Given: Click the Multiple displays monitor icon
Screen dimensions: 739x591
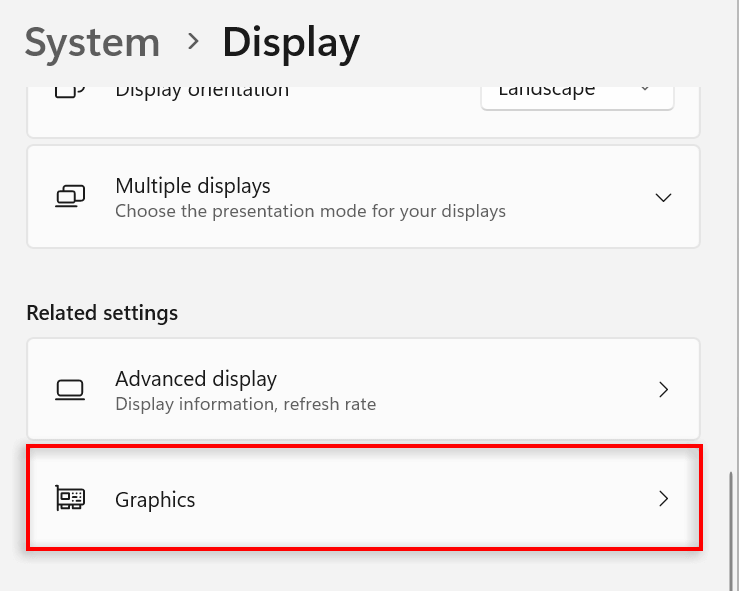Looking at the screenshot, I should [x=70, y=197].
